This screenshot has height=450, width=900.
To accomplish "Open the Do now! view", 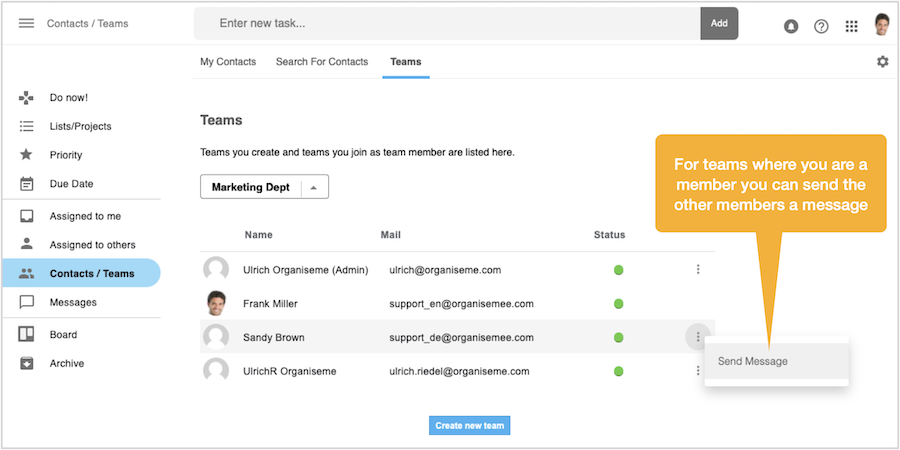I will [x=68, y=98].
